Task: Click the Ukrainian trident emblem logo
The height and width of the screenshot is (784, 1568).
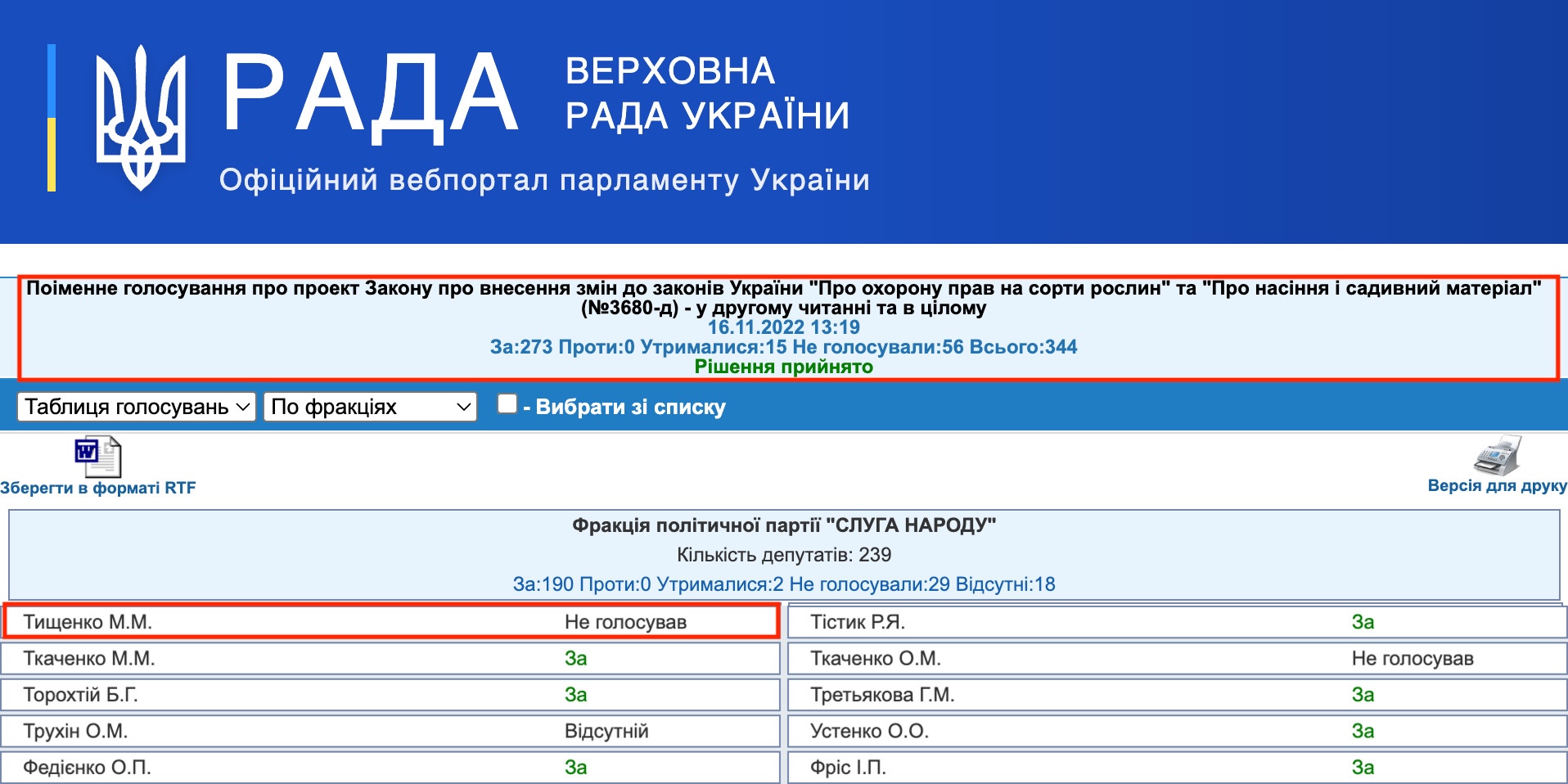Action: [x=141, y=118]
